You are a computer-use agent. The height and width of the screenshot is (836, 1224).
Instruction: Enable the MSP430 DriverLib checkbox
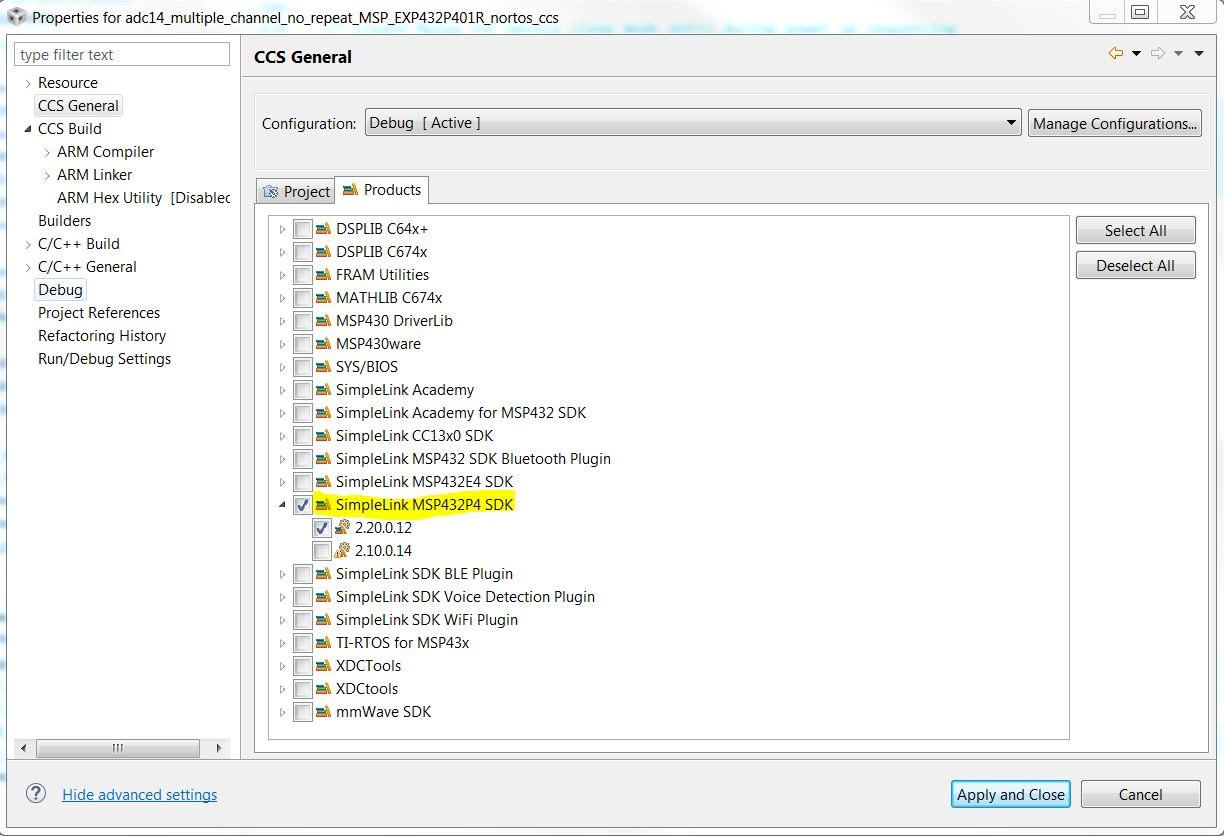[303, 321]
